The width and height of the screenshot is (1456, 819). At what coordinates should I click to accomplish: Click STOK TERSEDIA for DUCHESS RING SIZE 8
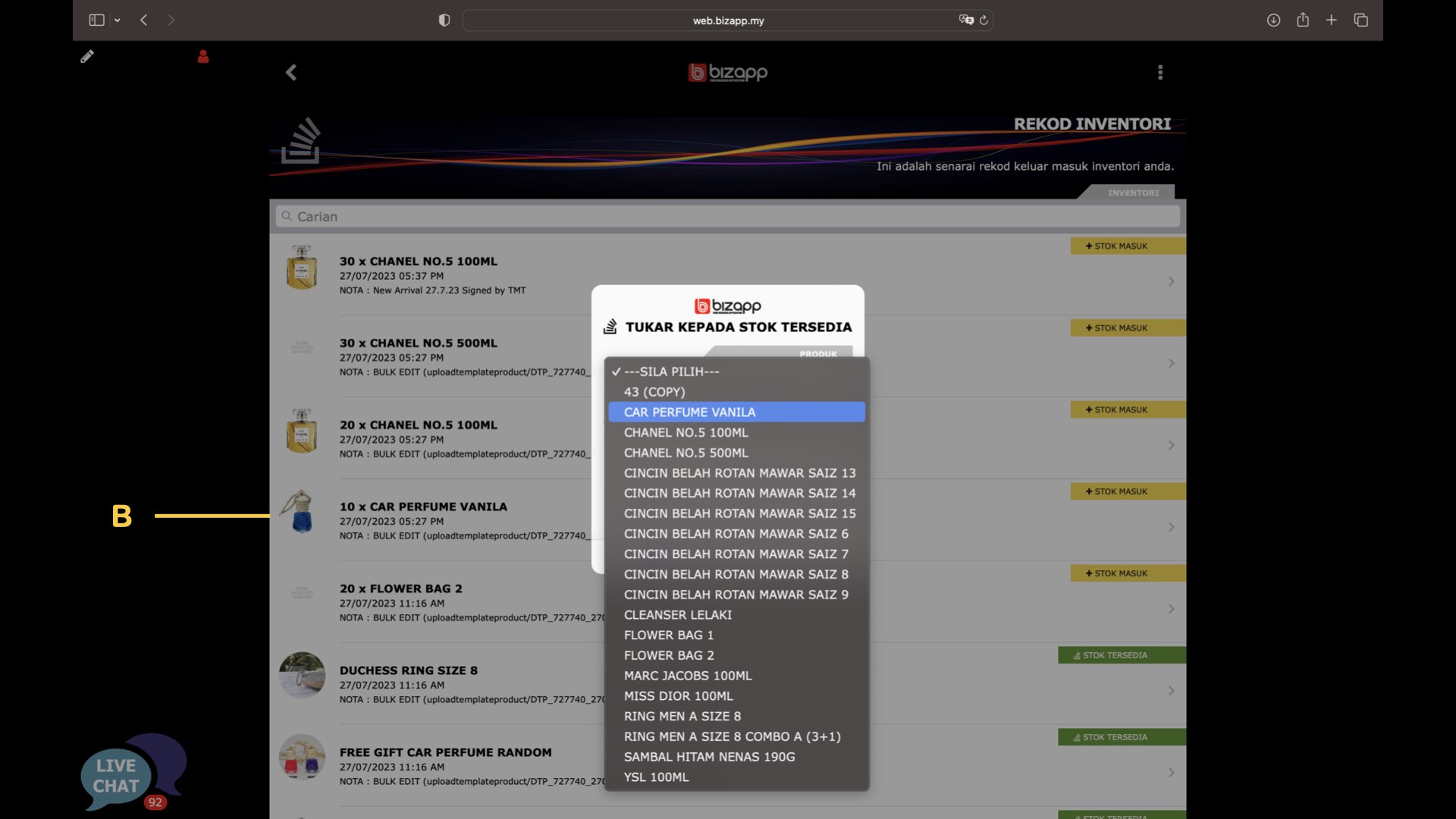coord(1122,655)
